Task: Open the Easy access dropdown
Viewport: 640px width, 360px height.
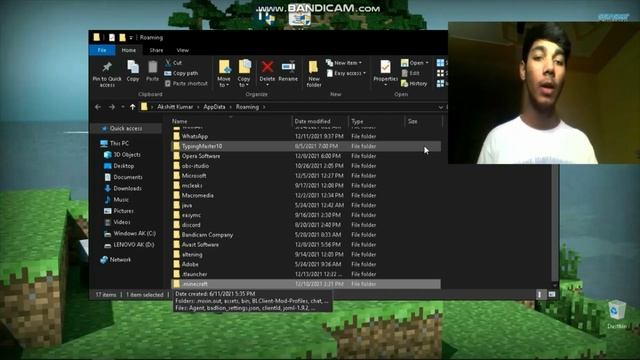Action: click(x=346, y=73)
